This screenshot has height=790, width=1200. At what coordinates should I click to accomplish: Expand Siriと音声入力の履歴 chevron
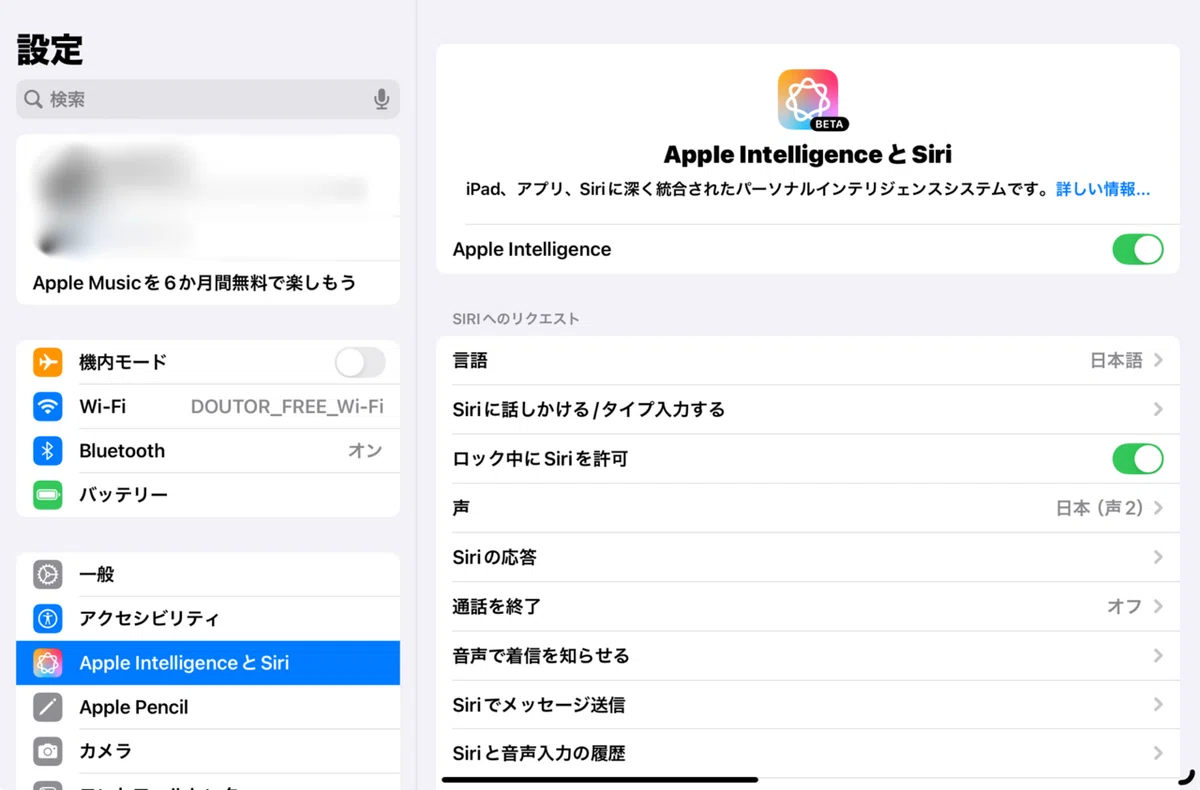point(1158,753)
